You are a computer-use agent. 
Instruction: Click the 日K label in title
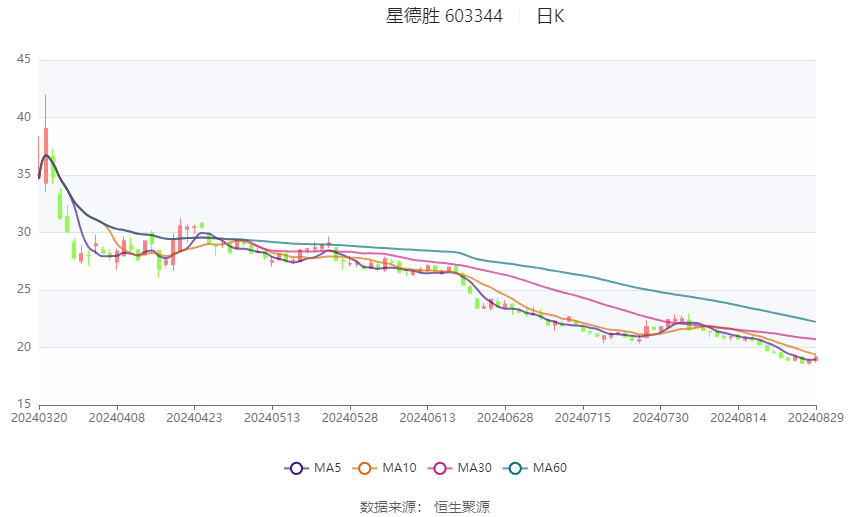point(550,16)
